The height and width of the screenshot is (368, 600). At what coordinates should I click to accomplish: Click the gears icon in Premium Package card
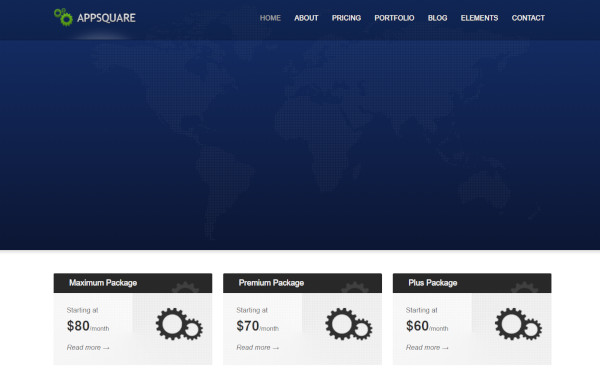point(349,324)
